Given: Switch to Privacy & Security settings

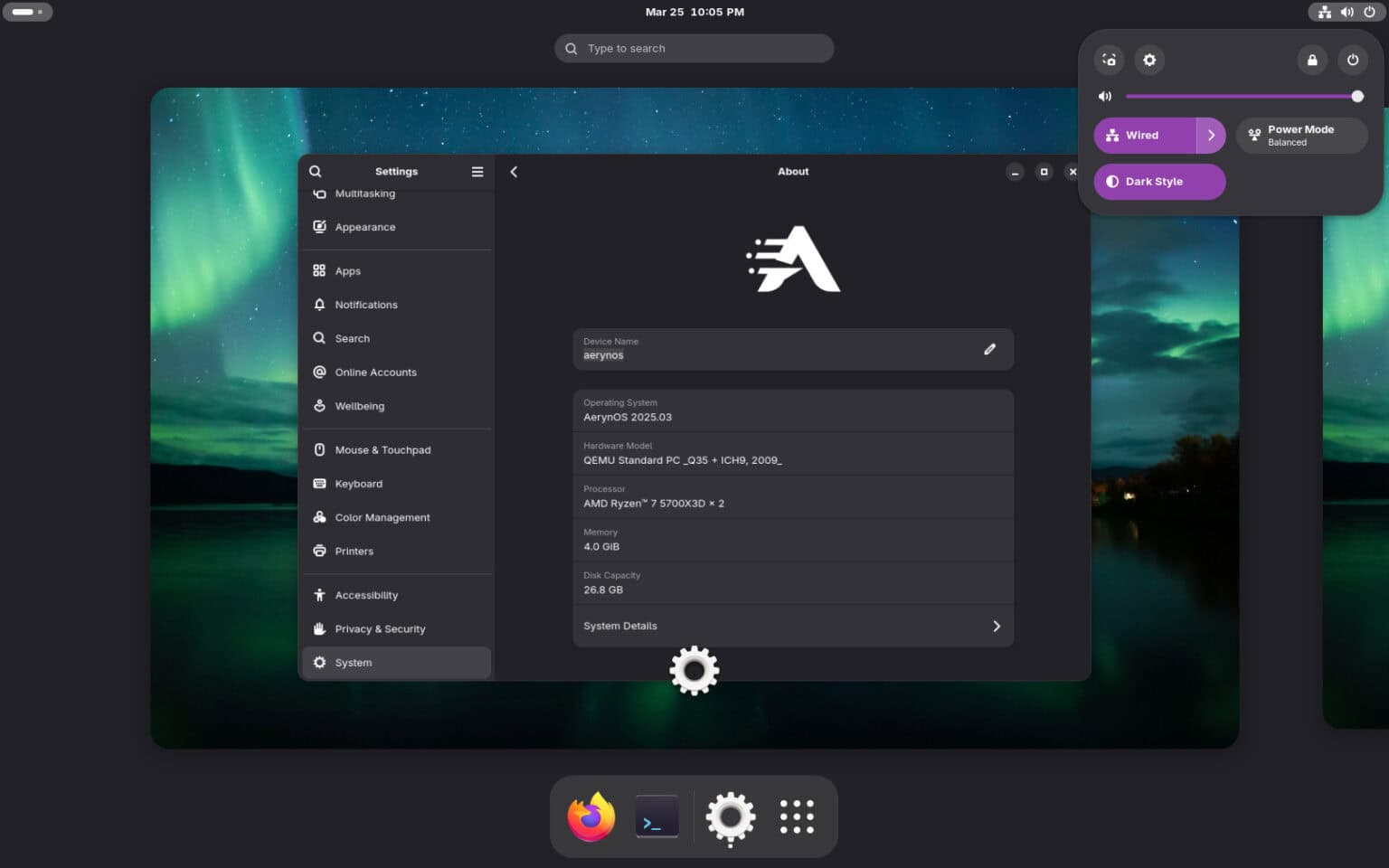Looking at the screenshot, I should 380,628.
